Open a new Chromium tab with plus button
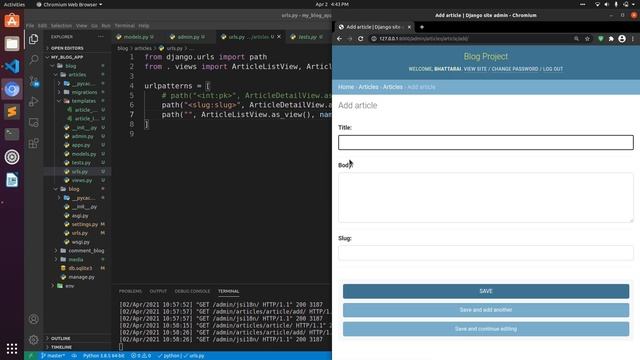The width and height of the screenshot is (640, 360). [422, 27]
